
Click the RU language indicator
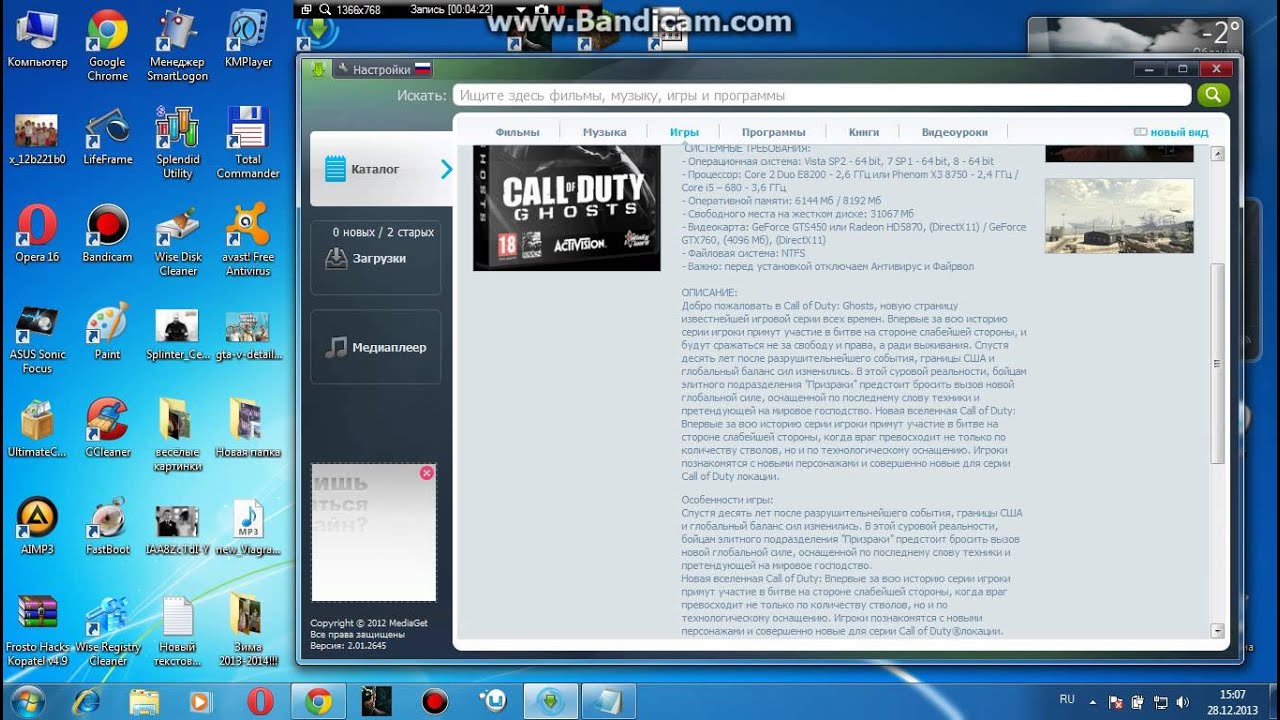1067,700
